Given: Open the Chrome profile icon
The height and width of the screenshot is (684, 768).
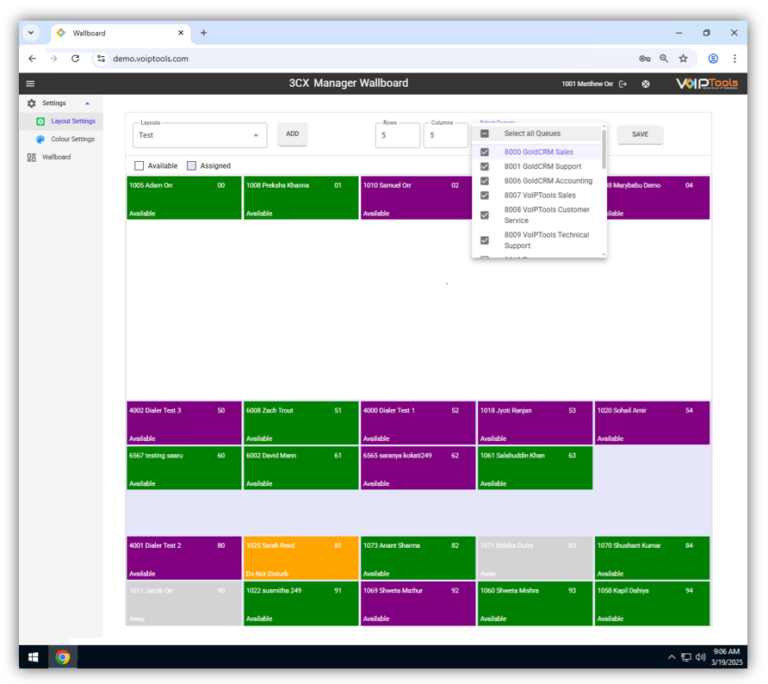Looking at the screenshot, I should (x=713, y=58).
